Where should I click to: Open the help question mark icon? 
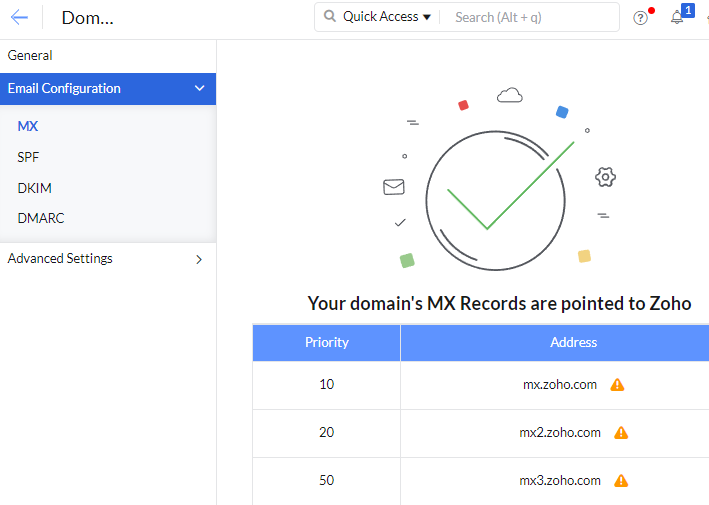pyautogui.click(x=640, y=18)
